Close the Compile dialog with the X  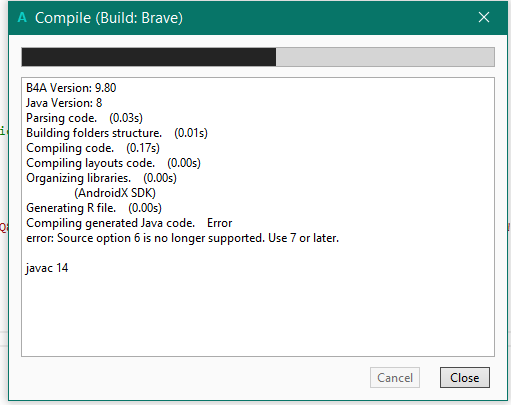[x=484, y=17]
